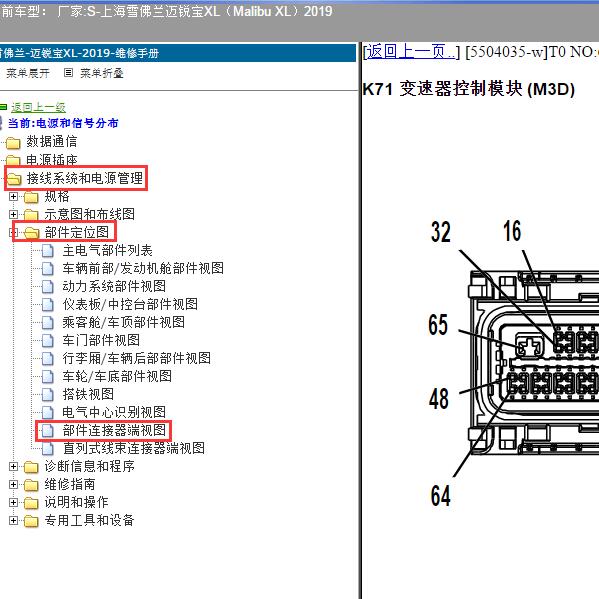Select the 接线系统和电源管理 folder
The width and height of the screenshot is (599, 599).
[x=84, y=178]
